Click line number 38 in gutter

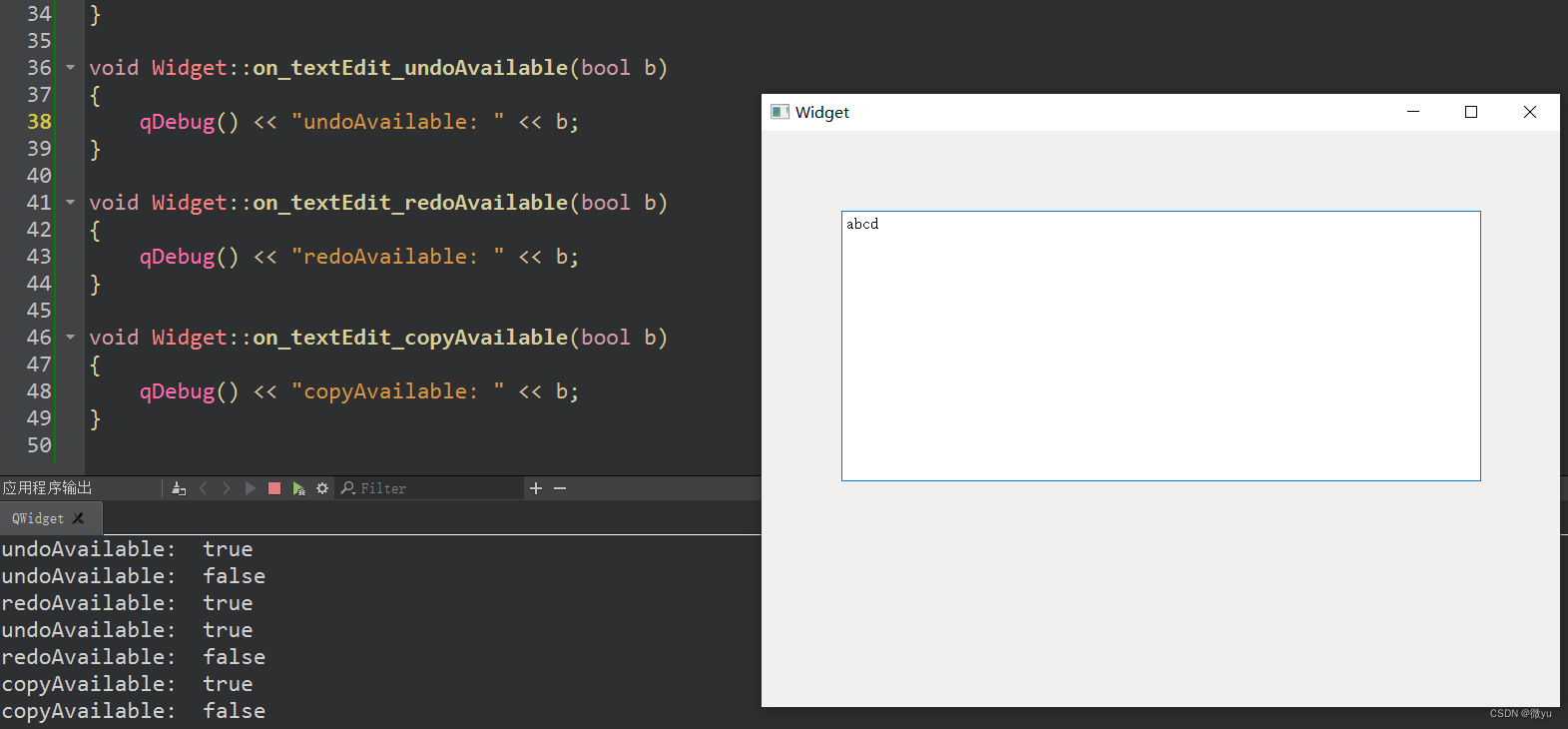pos(39,122)
